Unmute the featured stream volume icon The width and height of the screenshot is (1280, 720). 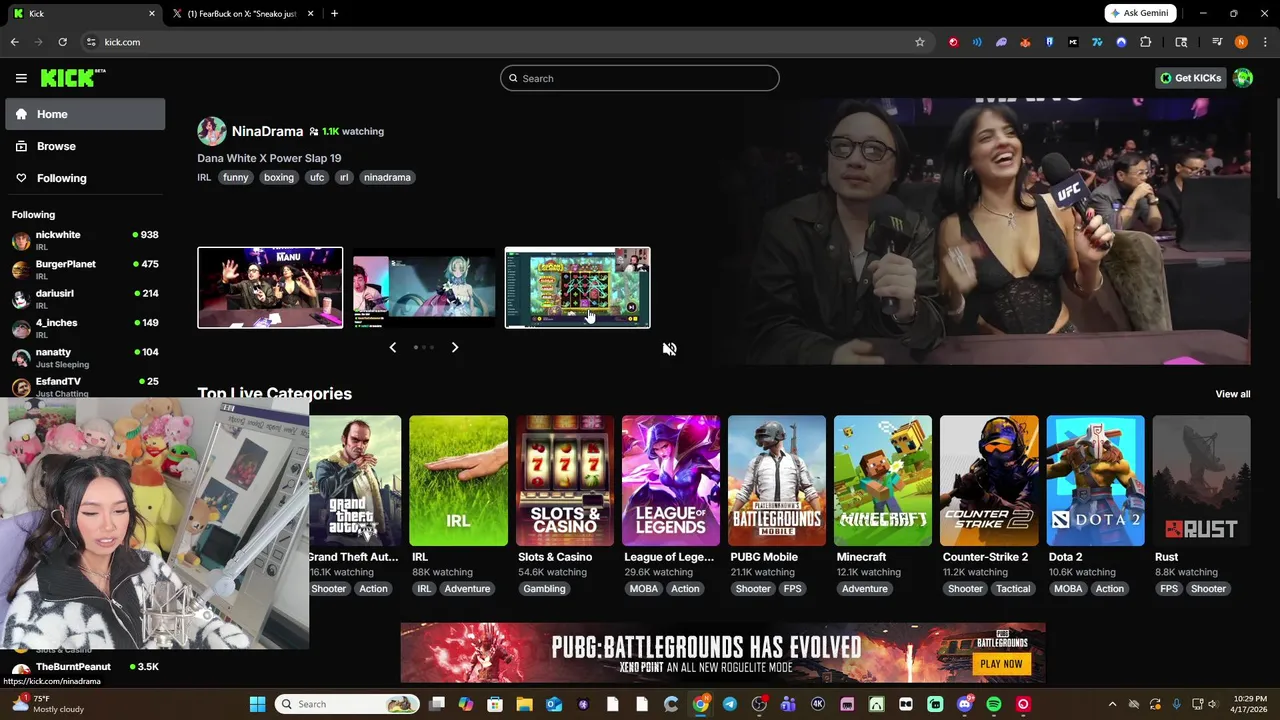tap(669, 349)
